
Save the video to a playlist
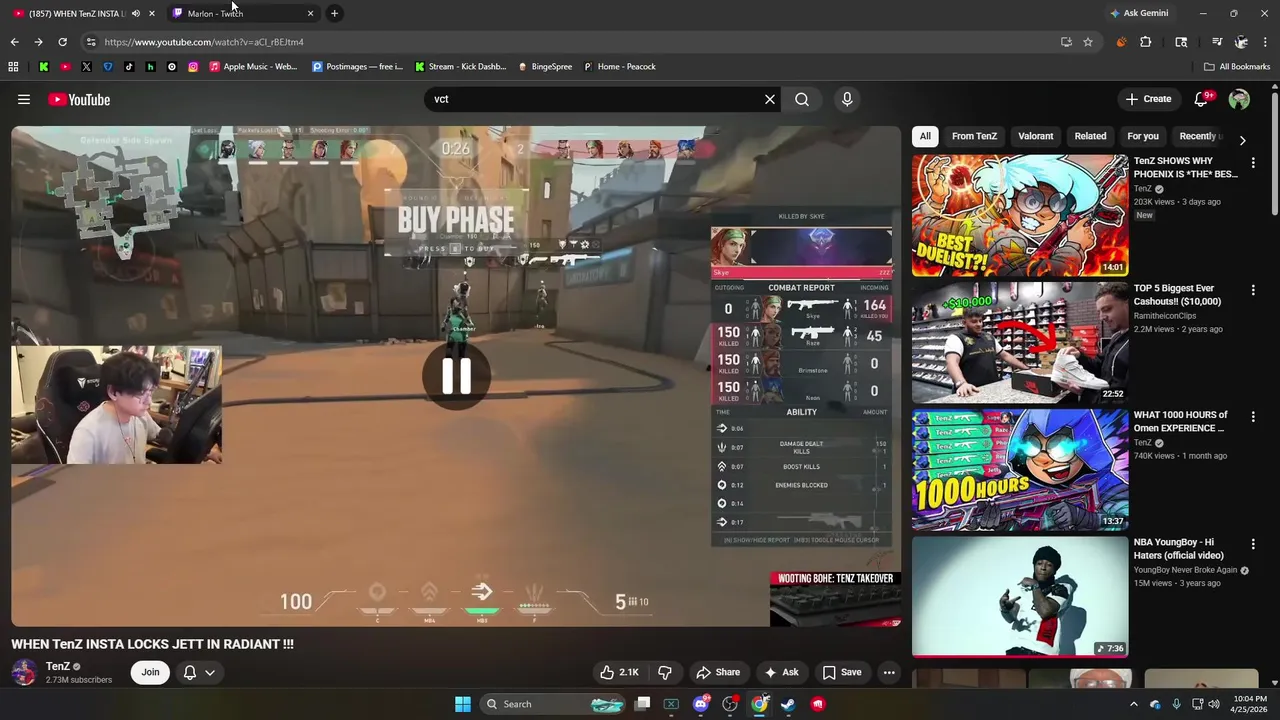[x=842, y=672]
